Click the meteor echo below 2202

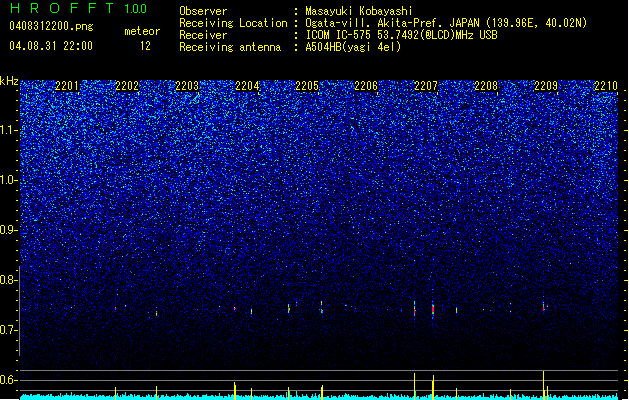point(116,308)
